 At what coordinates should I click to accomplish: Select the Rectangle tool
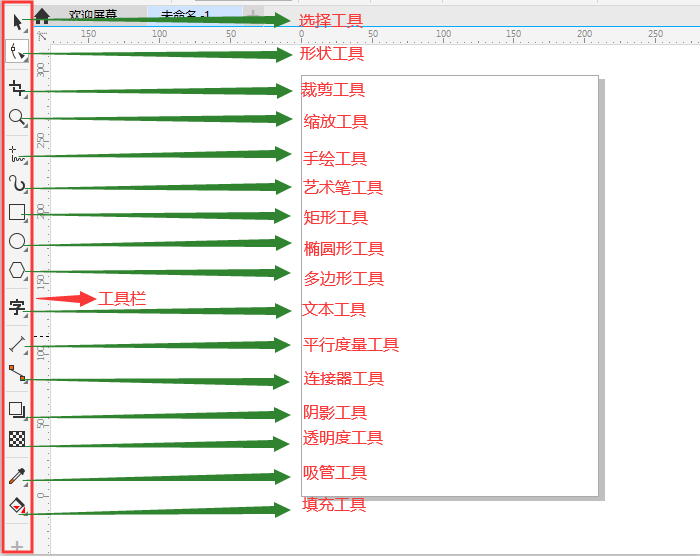(17, 213)
